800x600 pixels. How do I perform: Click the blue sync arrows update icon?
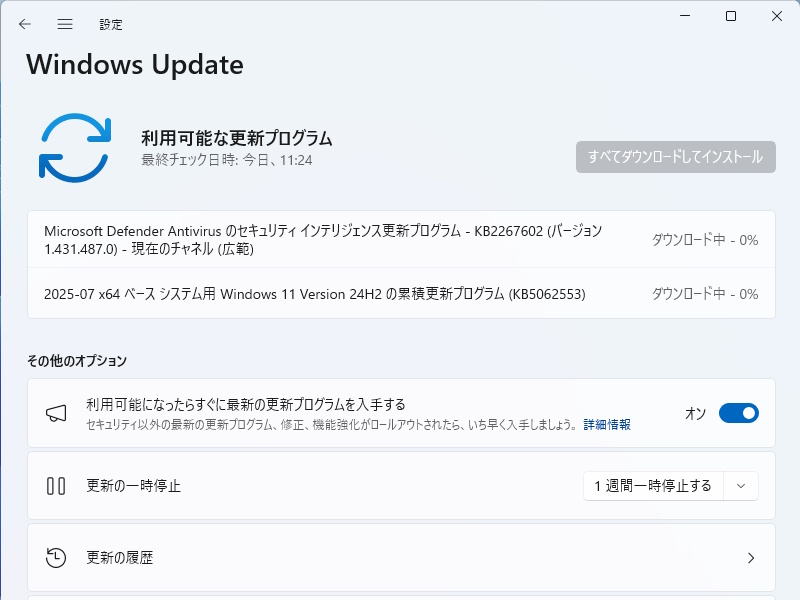click(x=74, y=148)
